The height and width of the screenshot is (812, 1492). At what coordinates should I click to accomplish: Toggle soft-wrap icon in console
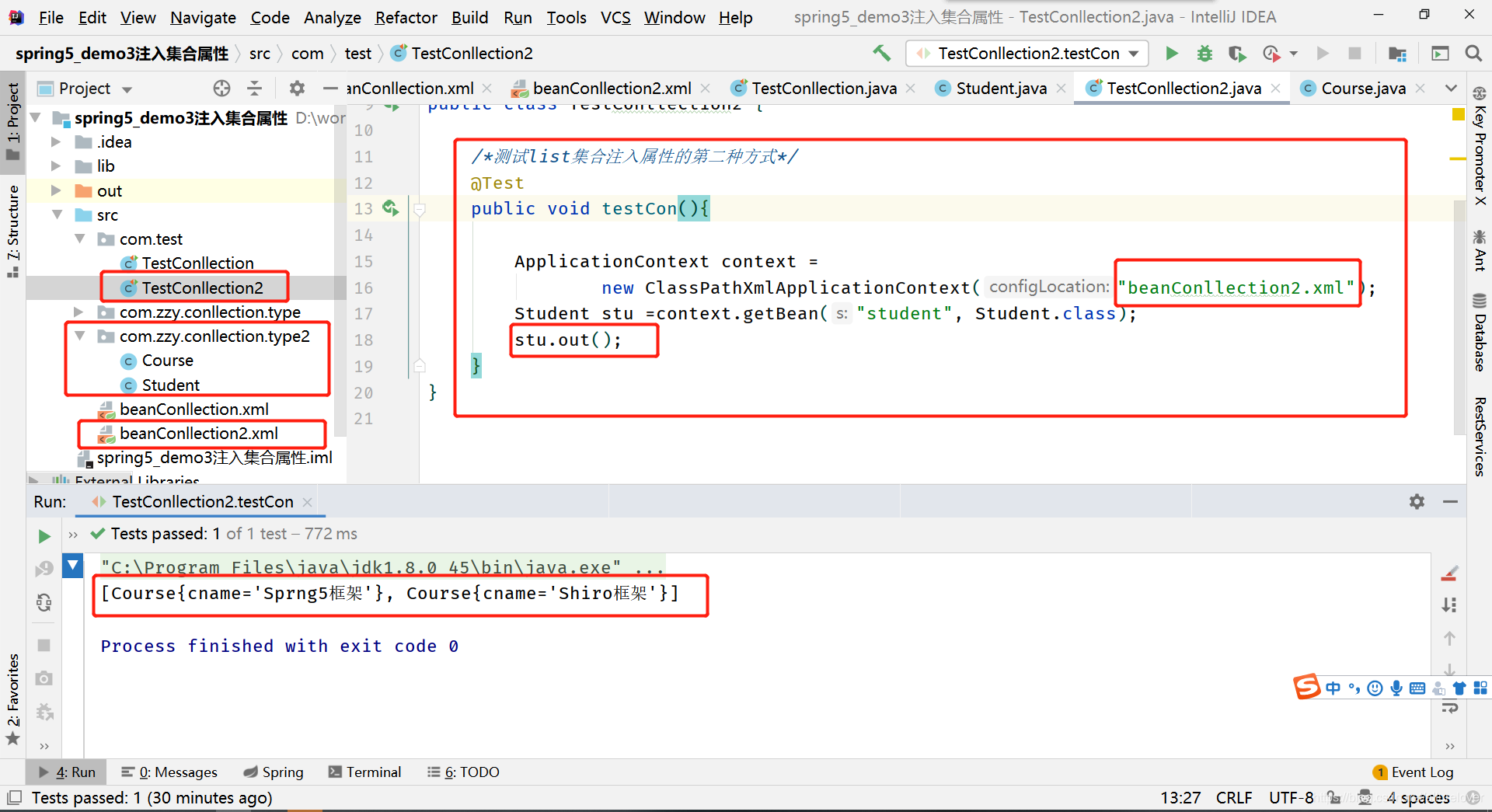point(1449,707)
